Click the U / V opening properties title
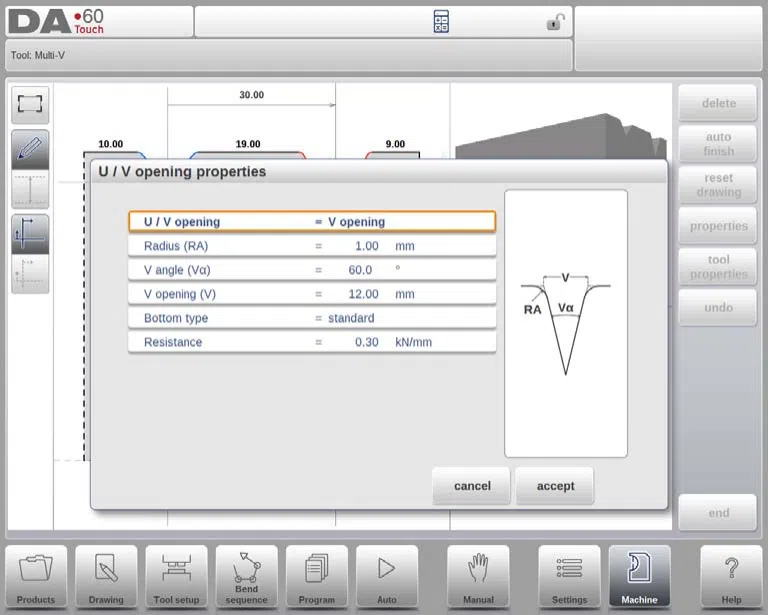The width and height of the screenshot is (768, 615). click(x=182, y=172)
